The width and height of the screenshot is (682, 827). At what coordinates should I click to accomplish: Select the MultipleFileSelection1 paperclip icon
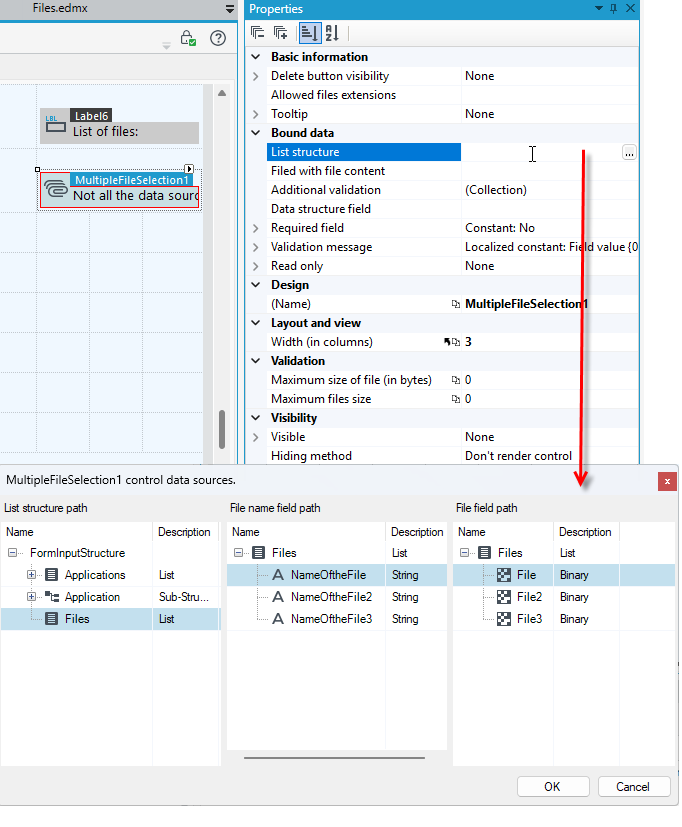(55, 188)
